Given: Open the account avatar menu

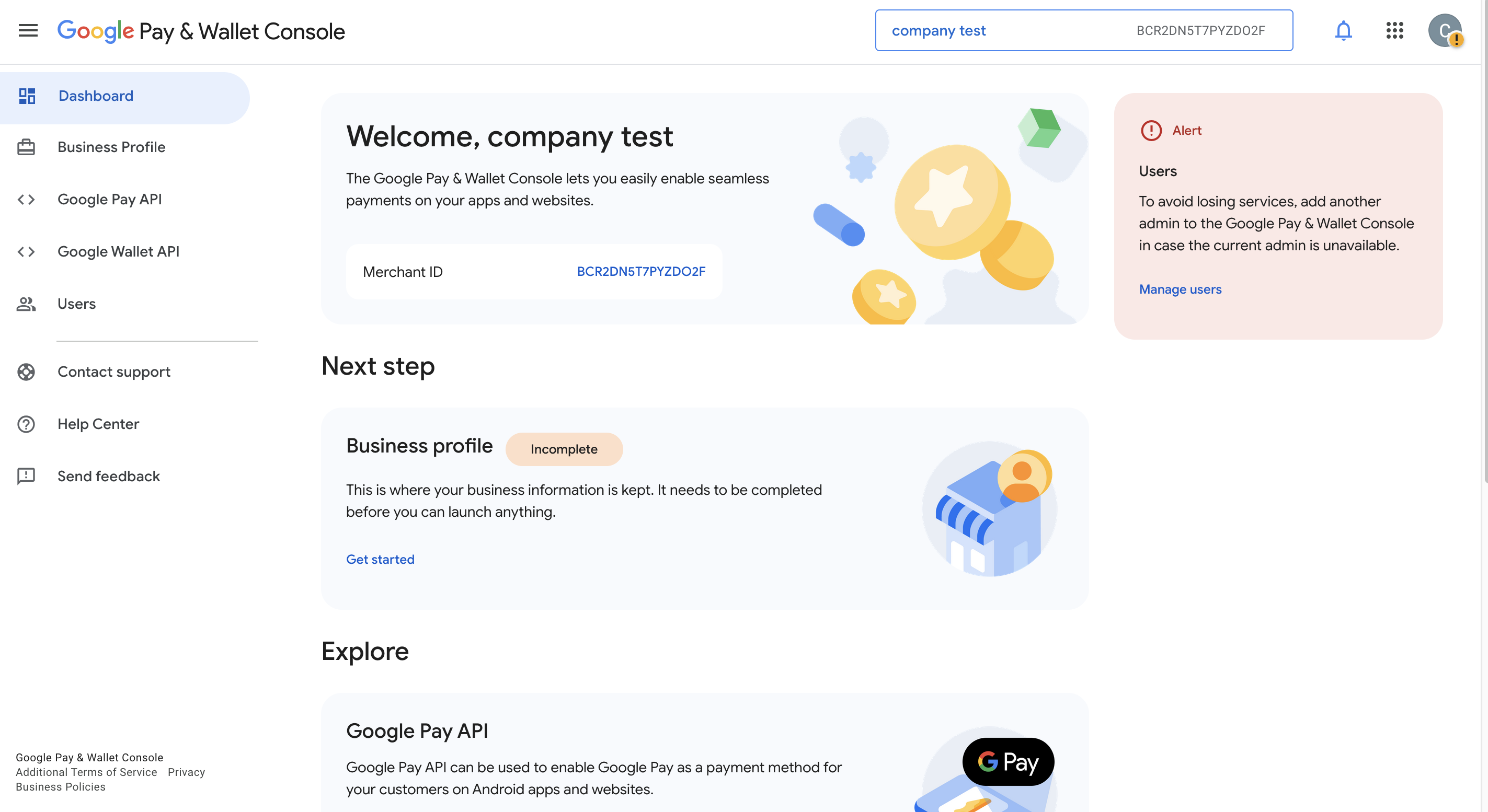Looking at the screenshot, I should pyautogui.click(x=1445, y=31).
